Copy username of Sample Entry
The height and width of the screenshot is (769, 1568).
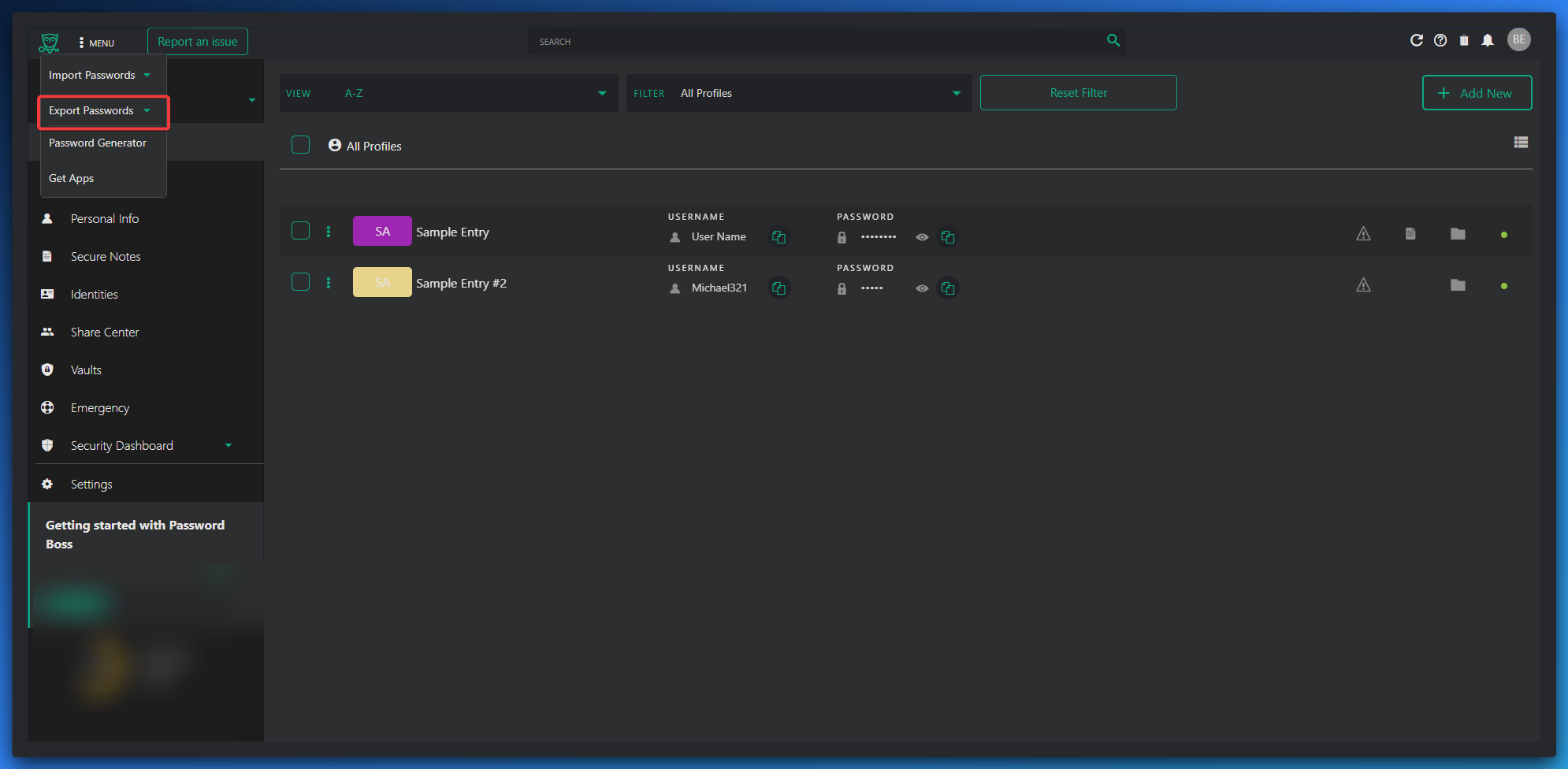coord(778,237)
